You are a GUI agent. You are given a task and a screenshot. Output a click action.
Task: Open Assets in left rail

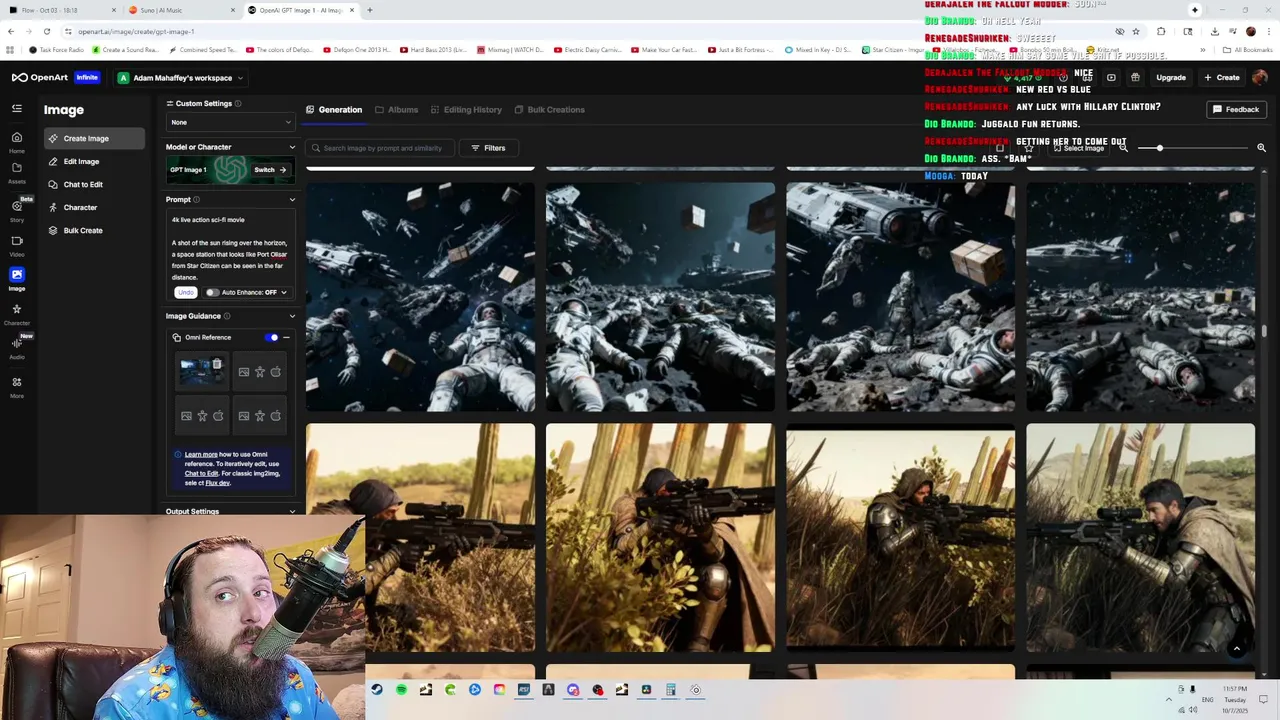click(x=17, y=172)
